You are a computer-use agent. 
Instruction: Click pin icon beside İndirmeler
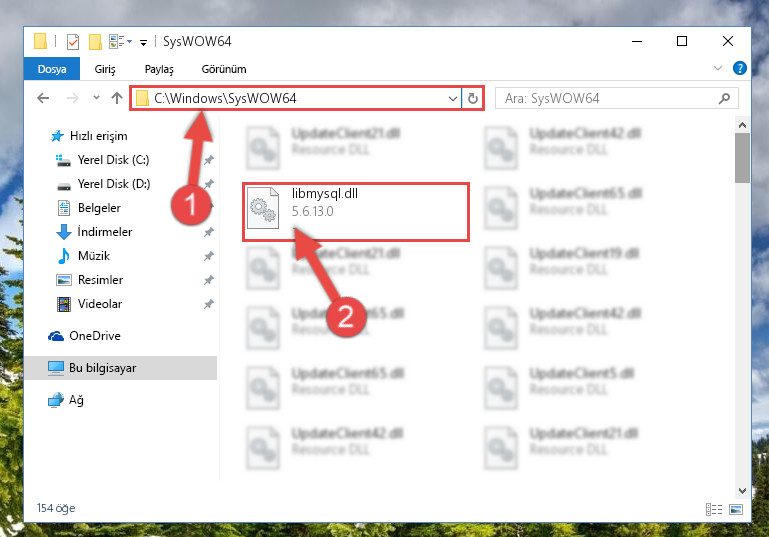208,232
